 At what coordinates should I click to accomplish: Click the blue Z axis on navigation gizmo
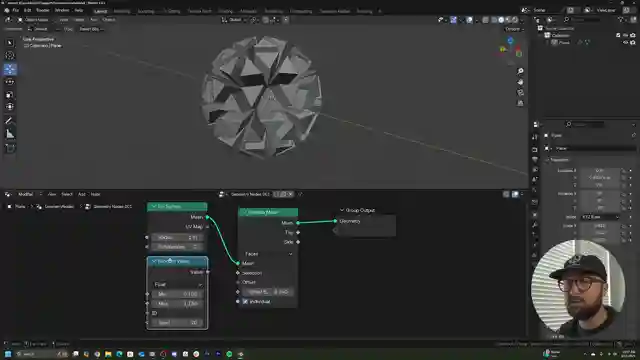(510, 40)
